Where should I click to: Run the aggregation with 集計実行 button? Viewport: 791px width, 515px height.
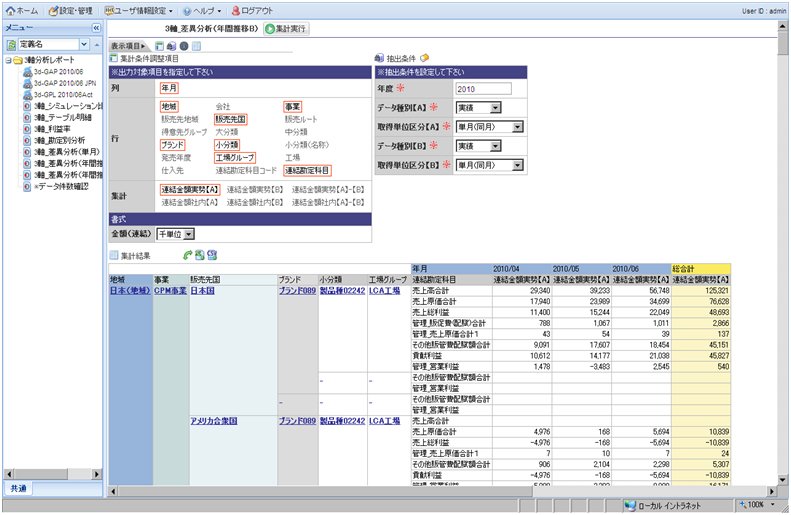(x=286, y=29)
